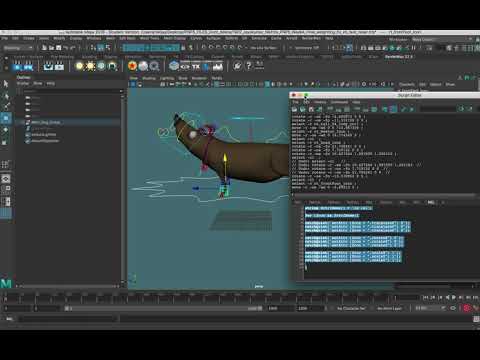Switch to the RenderMan 22.x shelf tab

tap(399, 57)
